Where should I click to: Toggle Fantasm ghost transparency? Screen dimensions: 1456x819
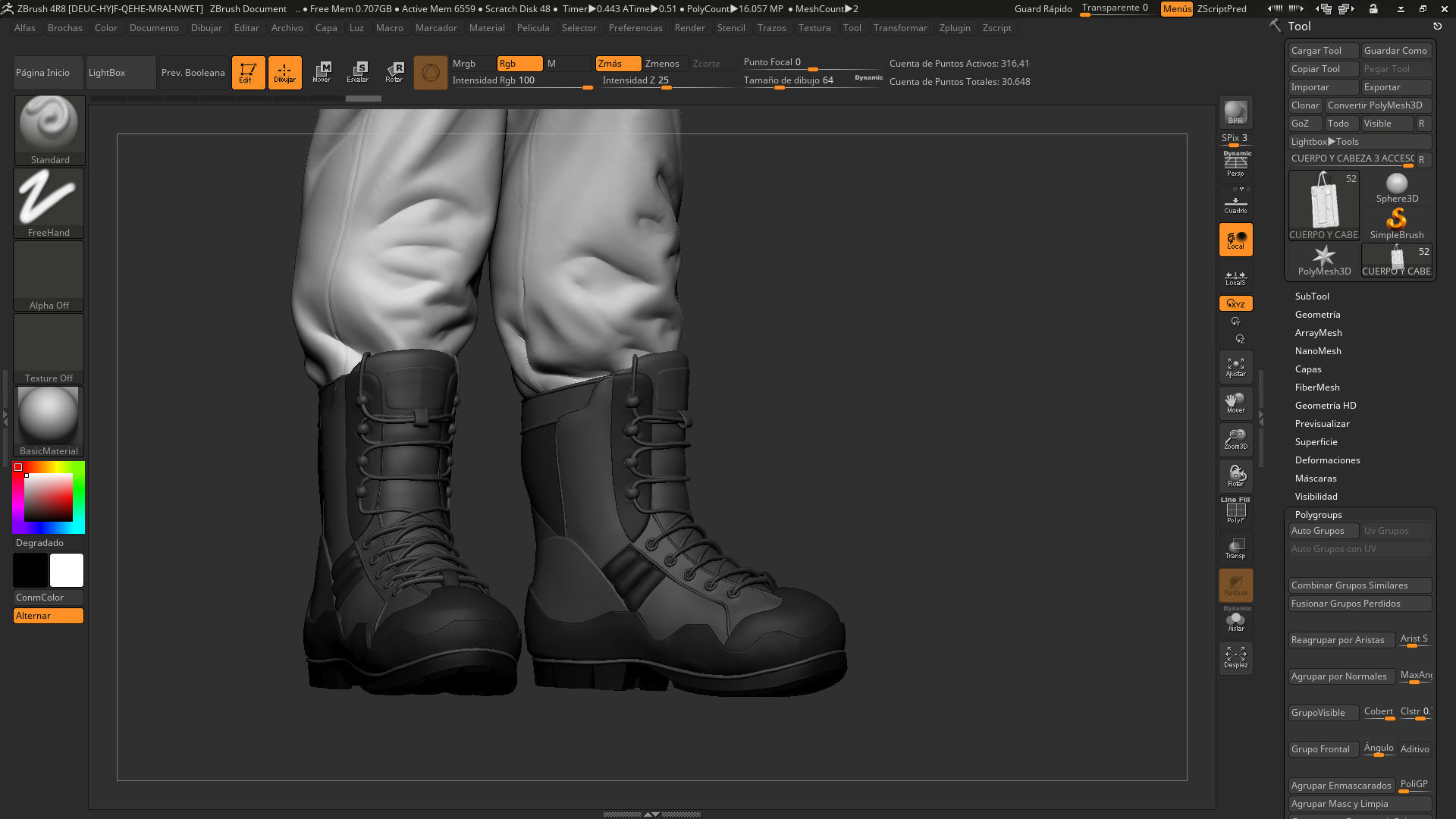tap(1235, 585)
